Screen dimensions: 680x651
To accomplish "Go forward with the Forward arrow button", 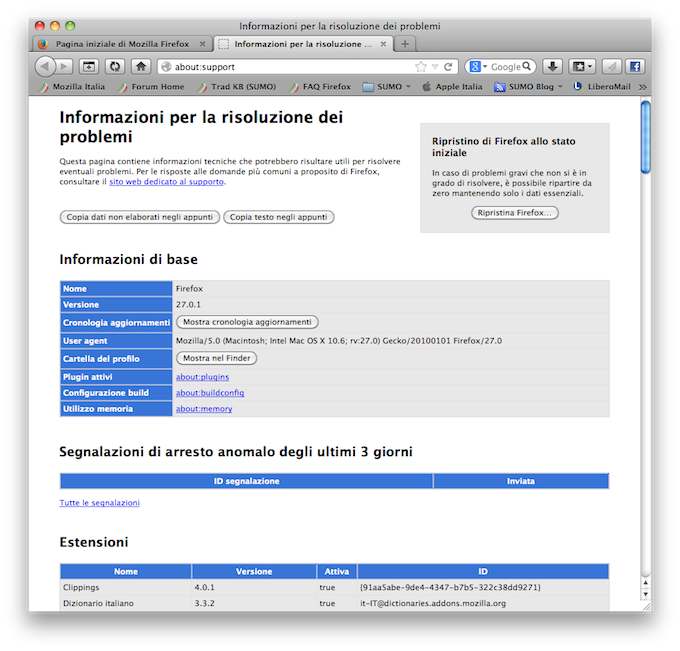I will pos(64,66).
